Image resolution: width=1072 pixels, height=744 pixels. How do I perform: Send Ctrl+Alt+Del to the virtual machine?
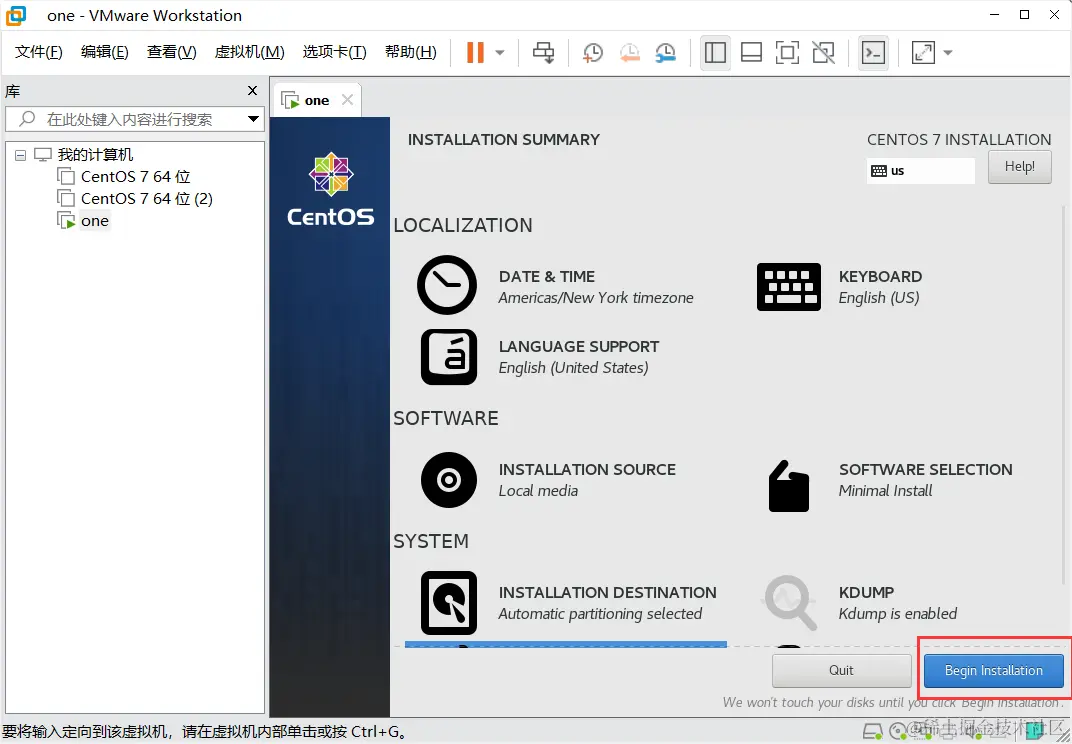click(x=544, y=53)
